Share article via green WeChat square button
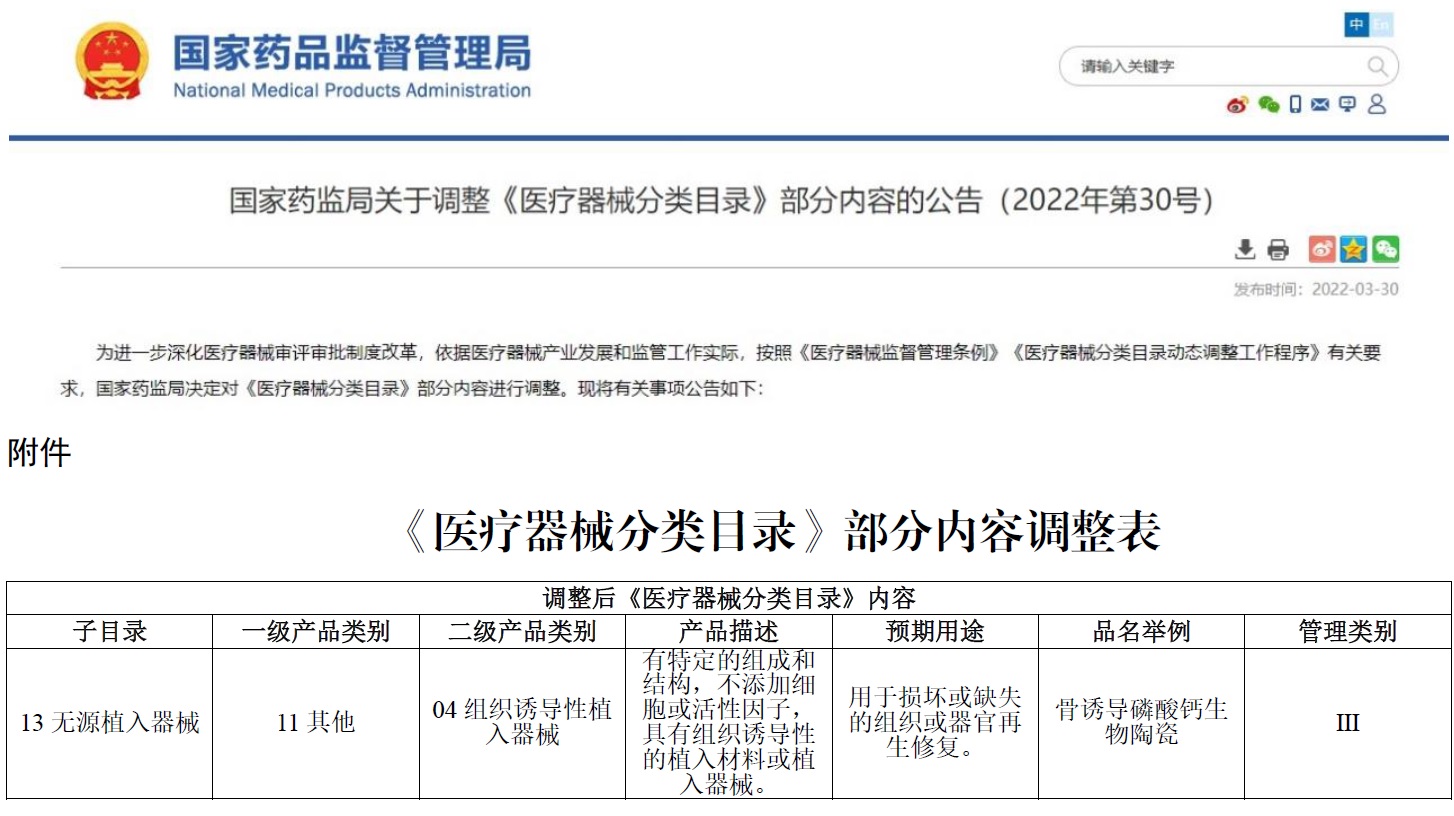Image resolution: width=1454 pixels, height=816 pixels. tap(1385, 249)
